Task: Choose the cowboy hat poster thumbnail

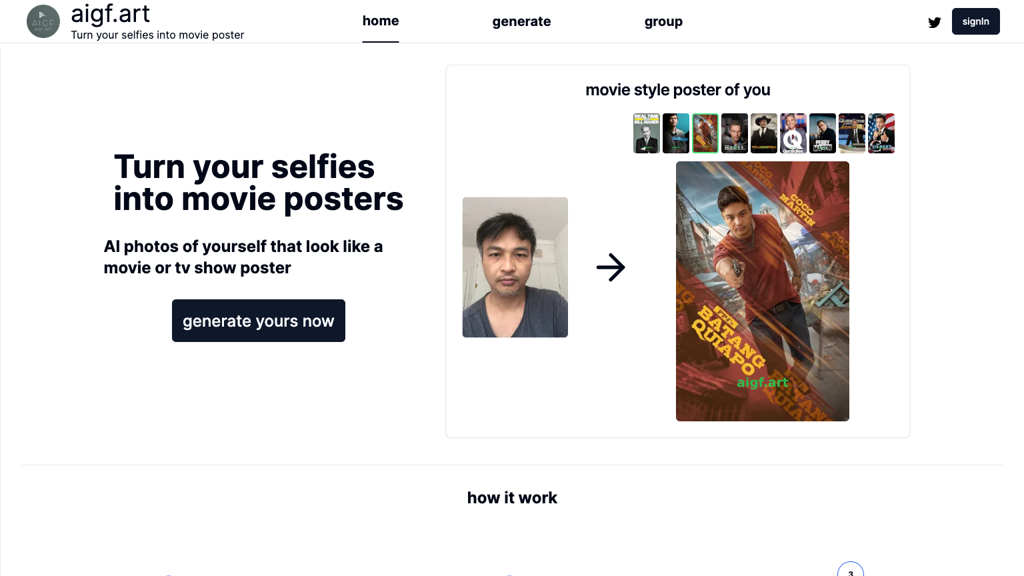Action: [x=764, y=133]
